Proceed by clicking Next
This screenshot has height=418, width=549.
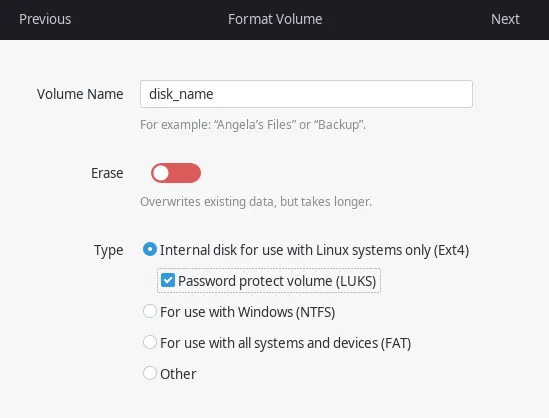pyautogui.click(x=505, y=19)
